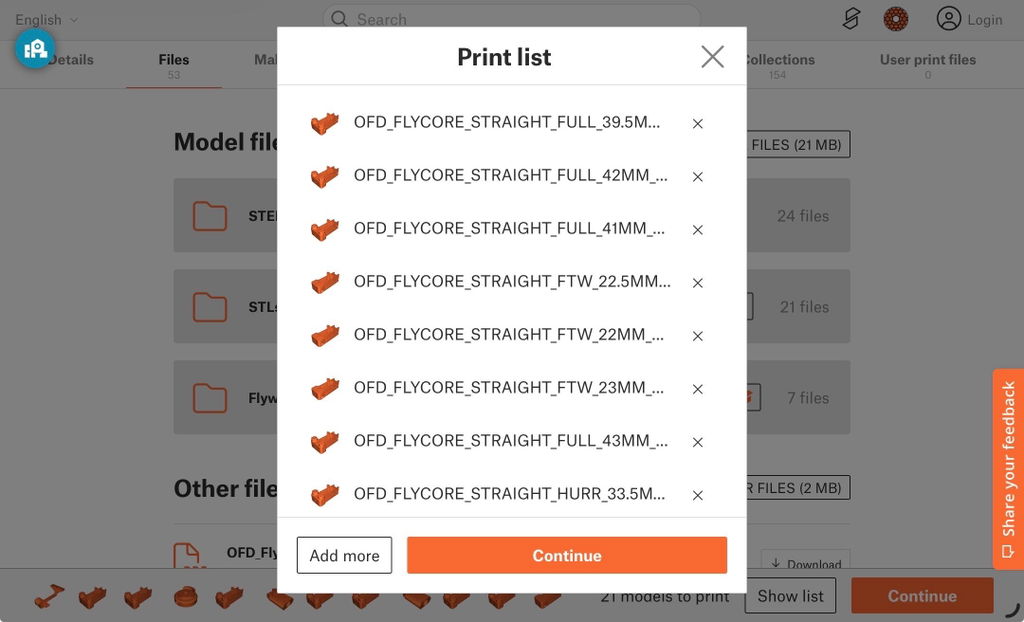Click the Add more button
Image resolution: width=1024 pixels, height=622 pixels.
point(344,555)
